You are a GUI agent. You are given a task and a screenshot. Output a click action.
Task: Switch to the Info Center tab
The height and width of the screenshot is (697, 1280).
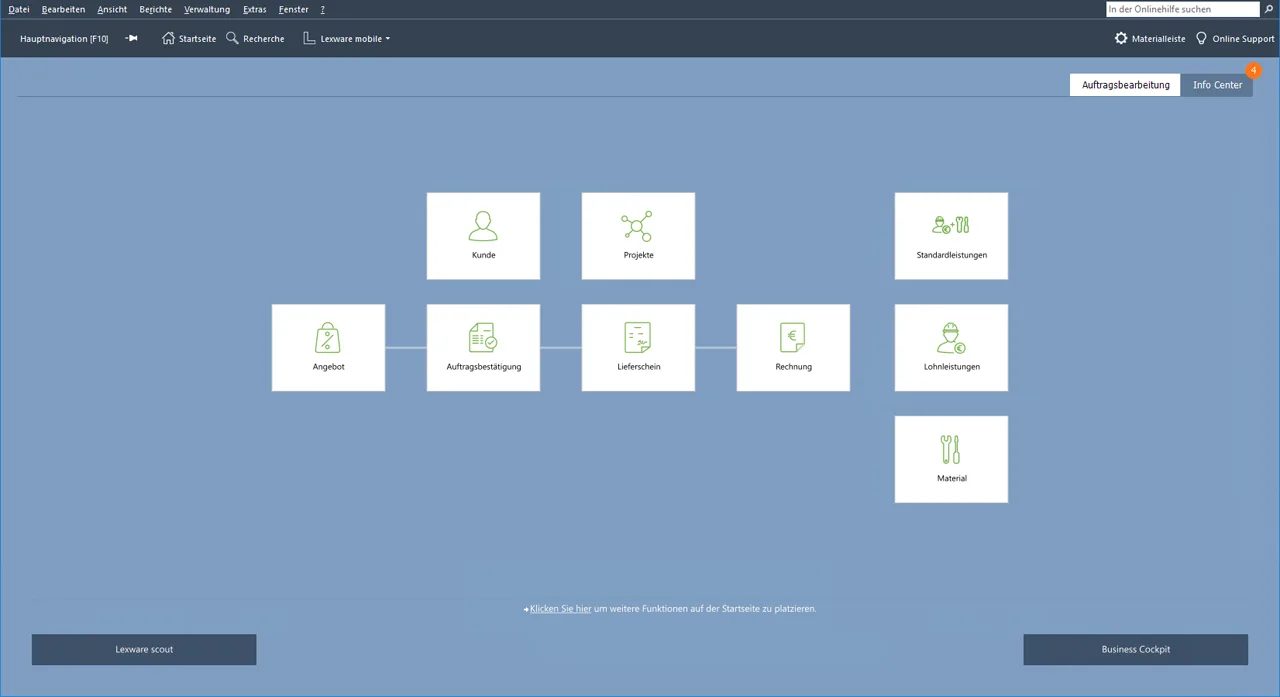[x=1217, y=85]
